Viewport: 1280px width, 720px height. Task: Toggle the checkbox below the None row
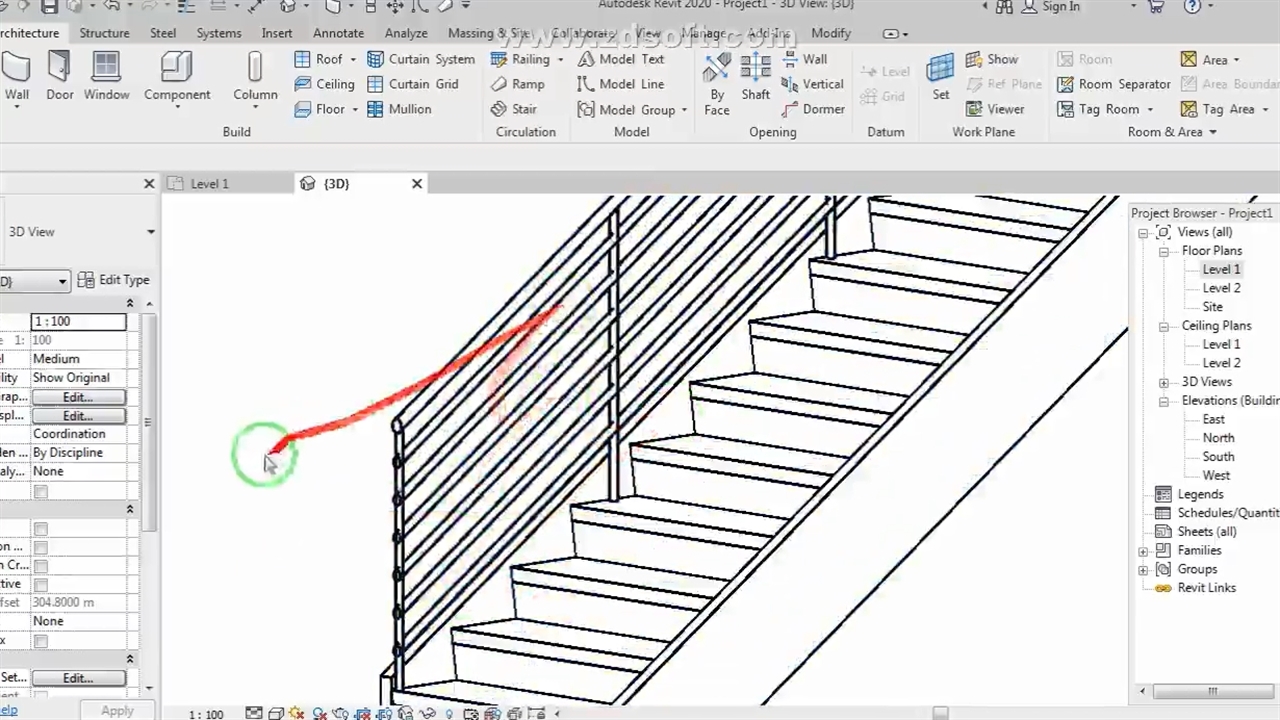tap(40, 491)
